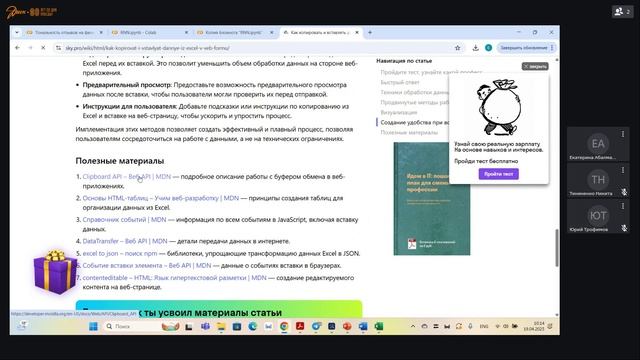Open Excel from the taskbar
This screenshot has height=360, width=640.
pyautogui.click(x=379, y=326)
